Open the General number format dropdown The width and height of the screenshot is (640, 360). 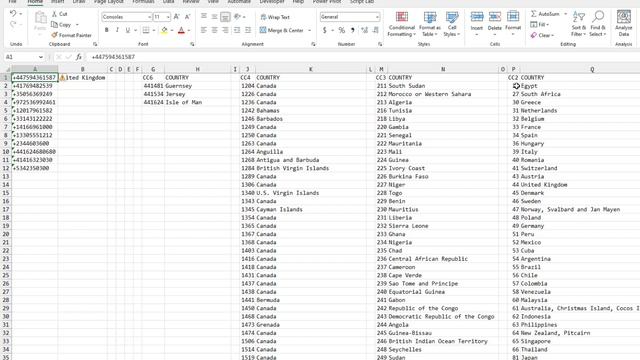coord(377,17)
